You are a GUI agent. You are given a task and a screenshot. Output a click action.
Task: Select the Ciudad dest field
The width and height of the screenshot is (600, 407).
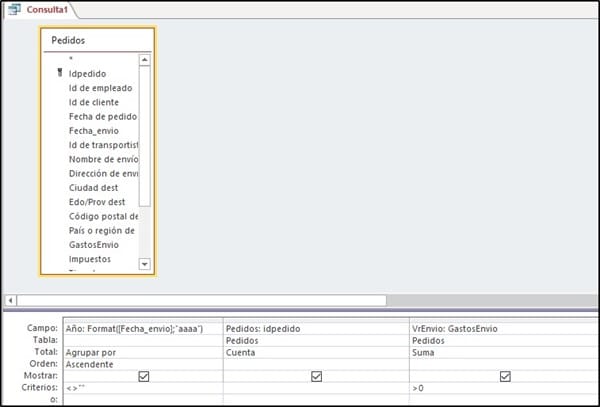pos(93,188)
